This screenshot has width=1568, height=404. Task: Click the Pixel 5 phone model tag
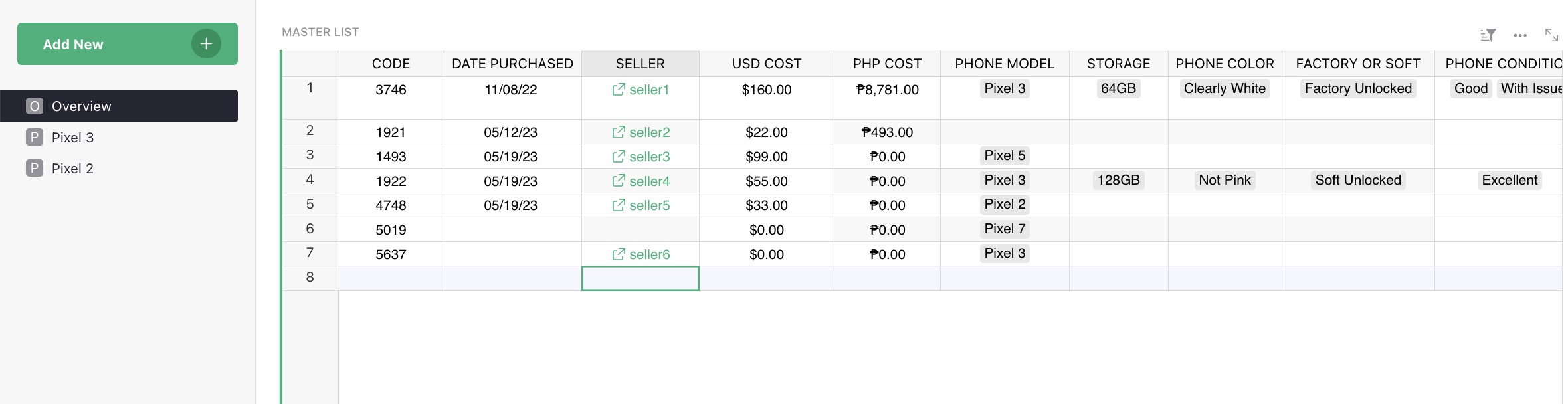tap(1005, 155)
